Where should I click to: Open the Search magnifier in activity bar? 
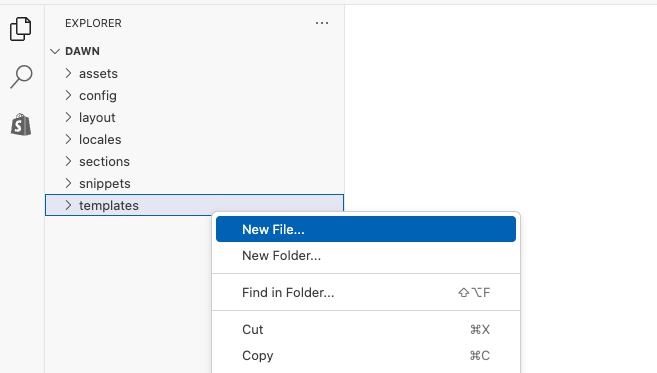pyautogui.click(x=21, y=77)
